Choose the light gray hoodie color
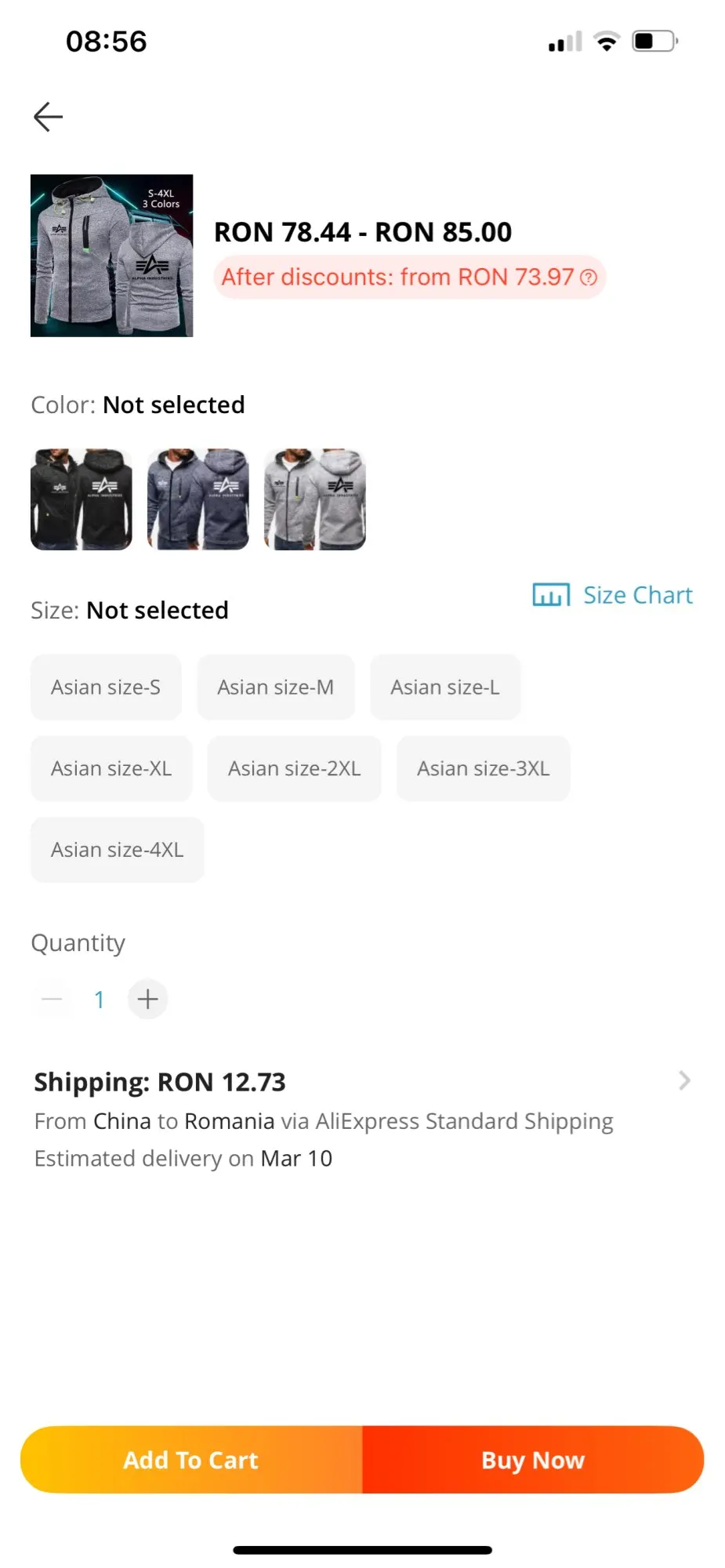 tap(315, 499)
